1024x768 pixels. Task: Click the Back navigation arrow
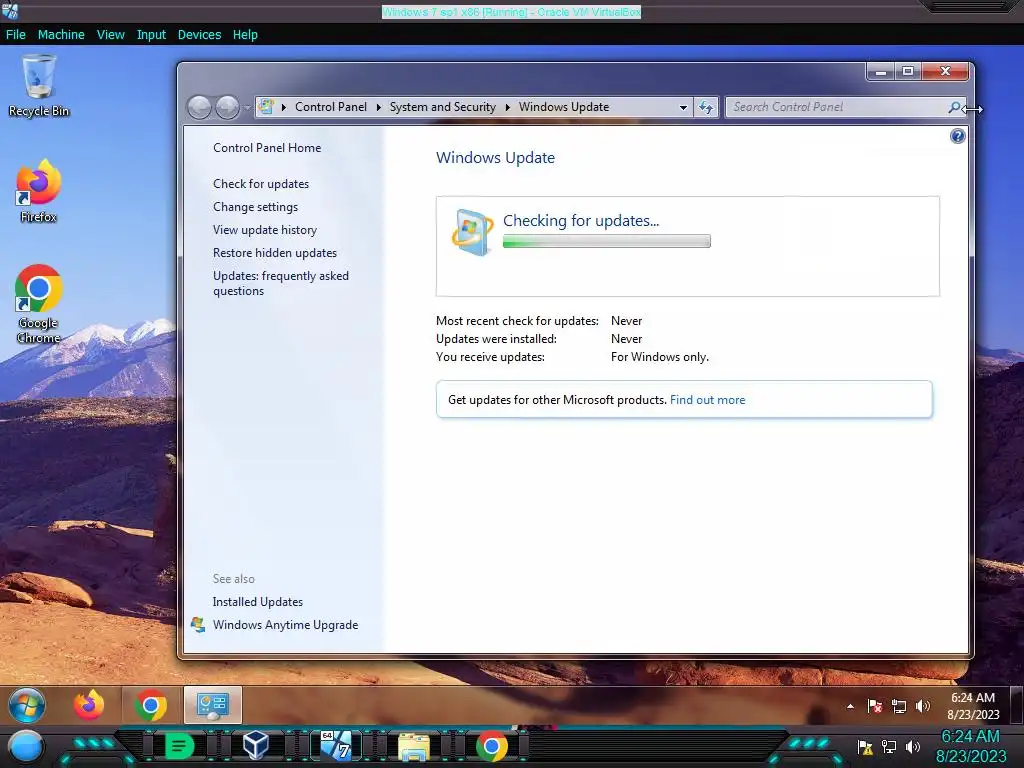point(199,107)
